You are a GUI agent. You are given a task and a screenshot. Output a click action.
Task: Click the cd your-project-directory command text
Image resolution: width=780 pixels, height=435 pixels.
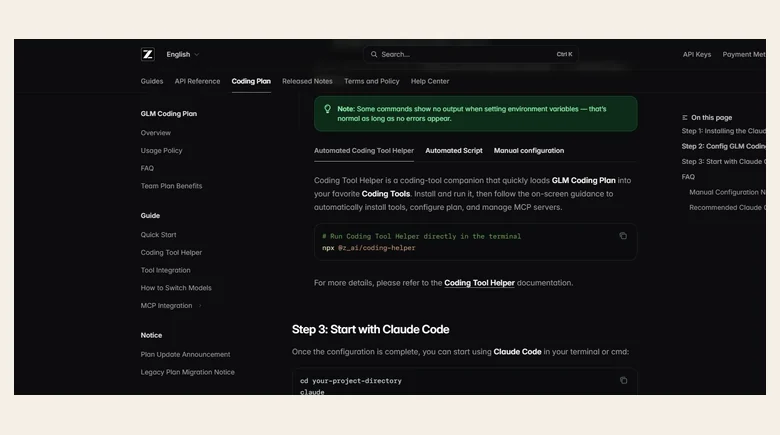tap(351, 381)
